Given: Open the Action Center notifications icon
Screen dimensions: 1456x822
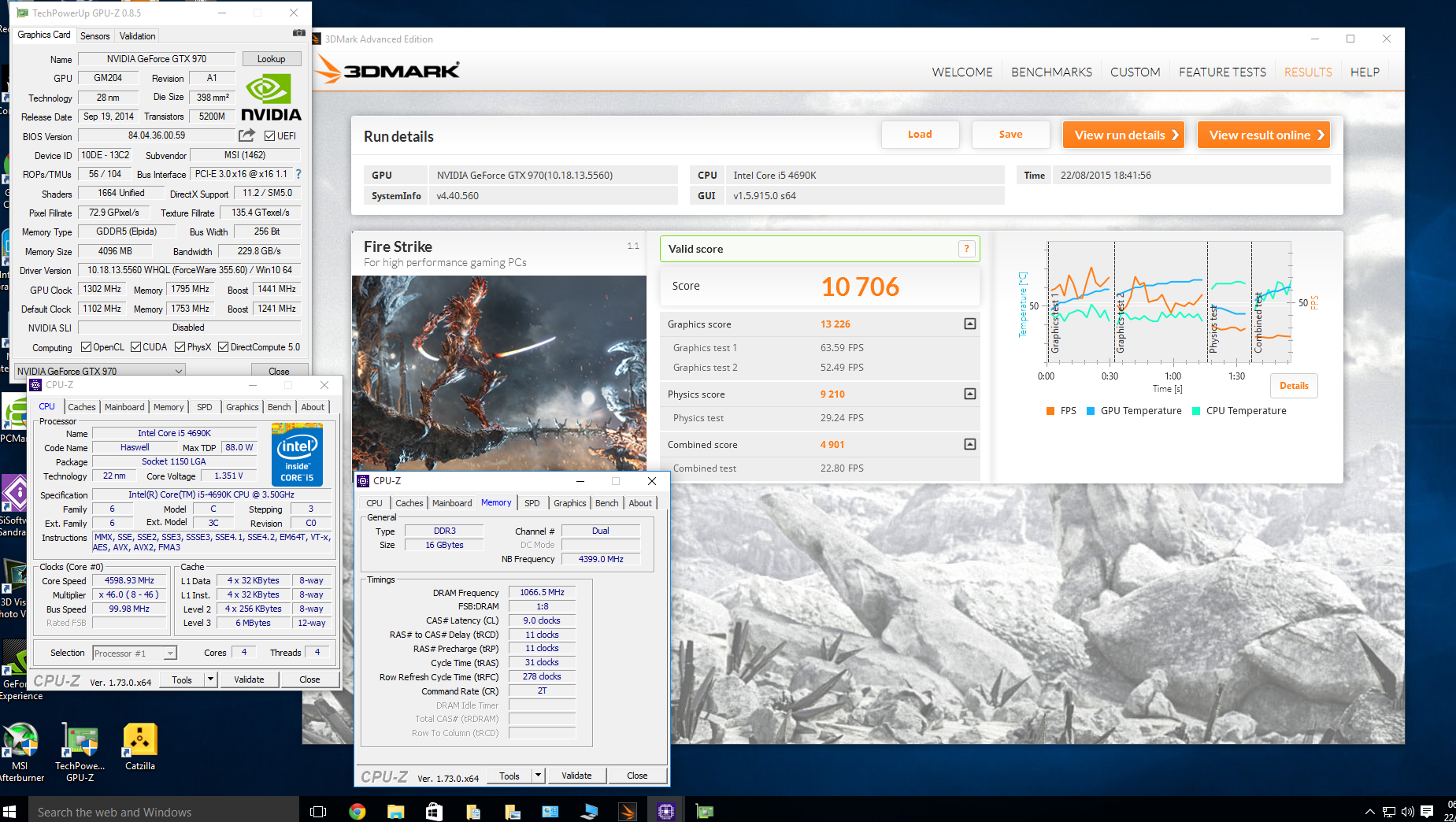Looking at the screenshot, I should pos(1427,811).
